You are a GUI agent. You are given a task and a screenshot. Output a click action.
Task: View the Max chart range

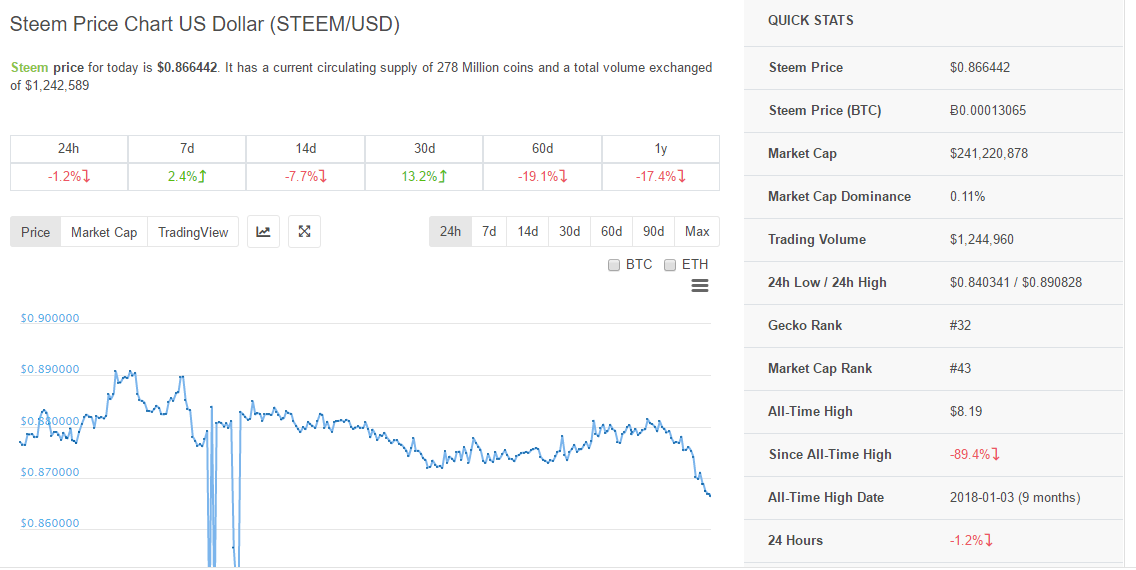point(697,231)
